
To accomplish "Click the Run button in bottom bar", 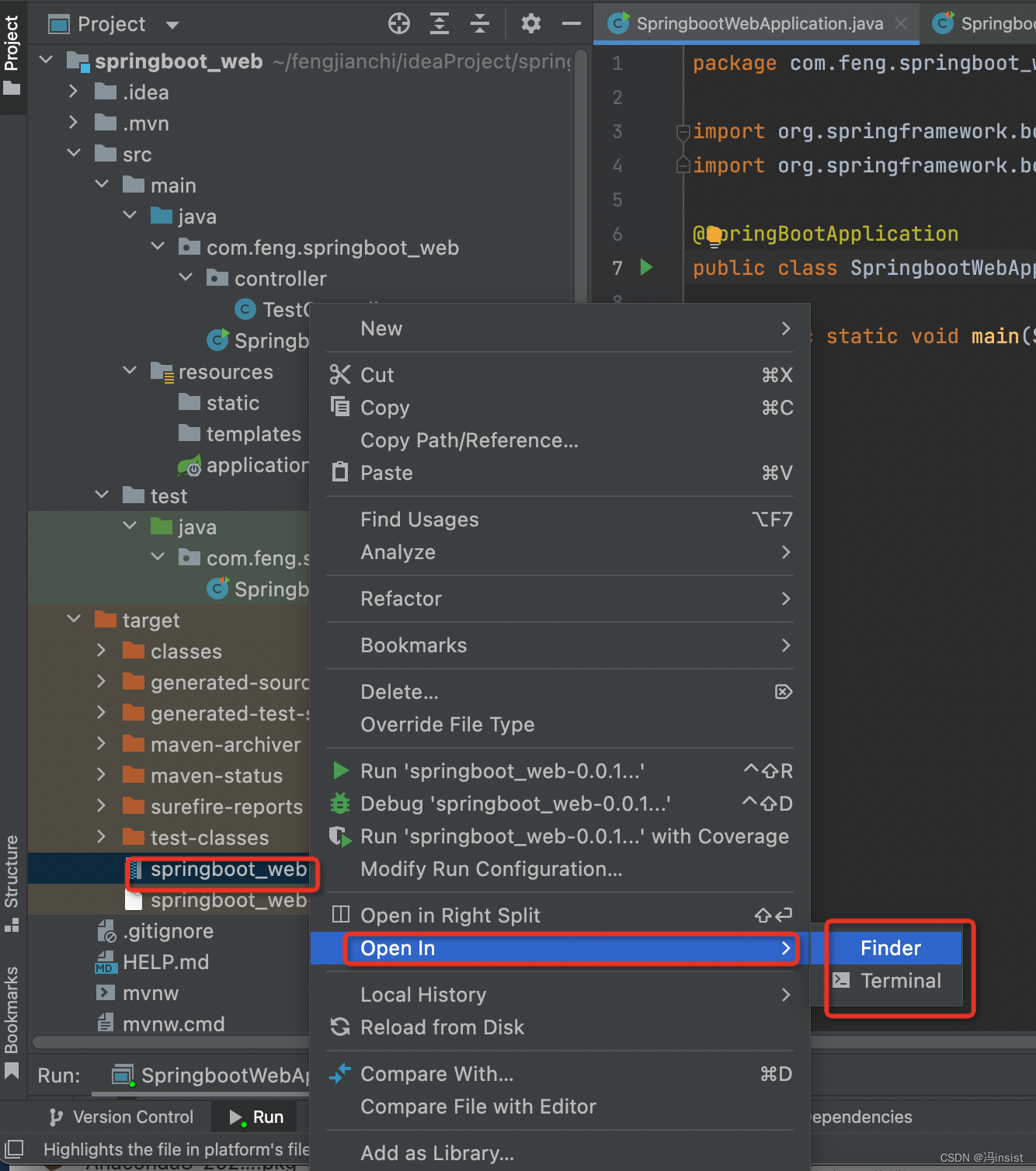I will (x=255, y=1117).
